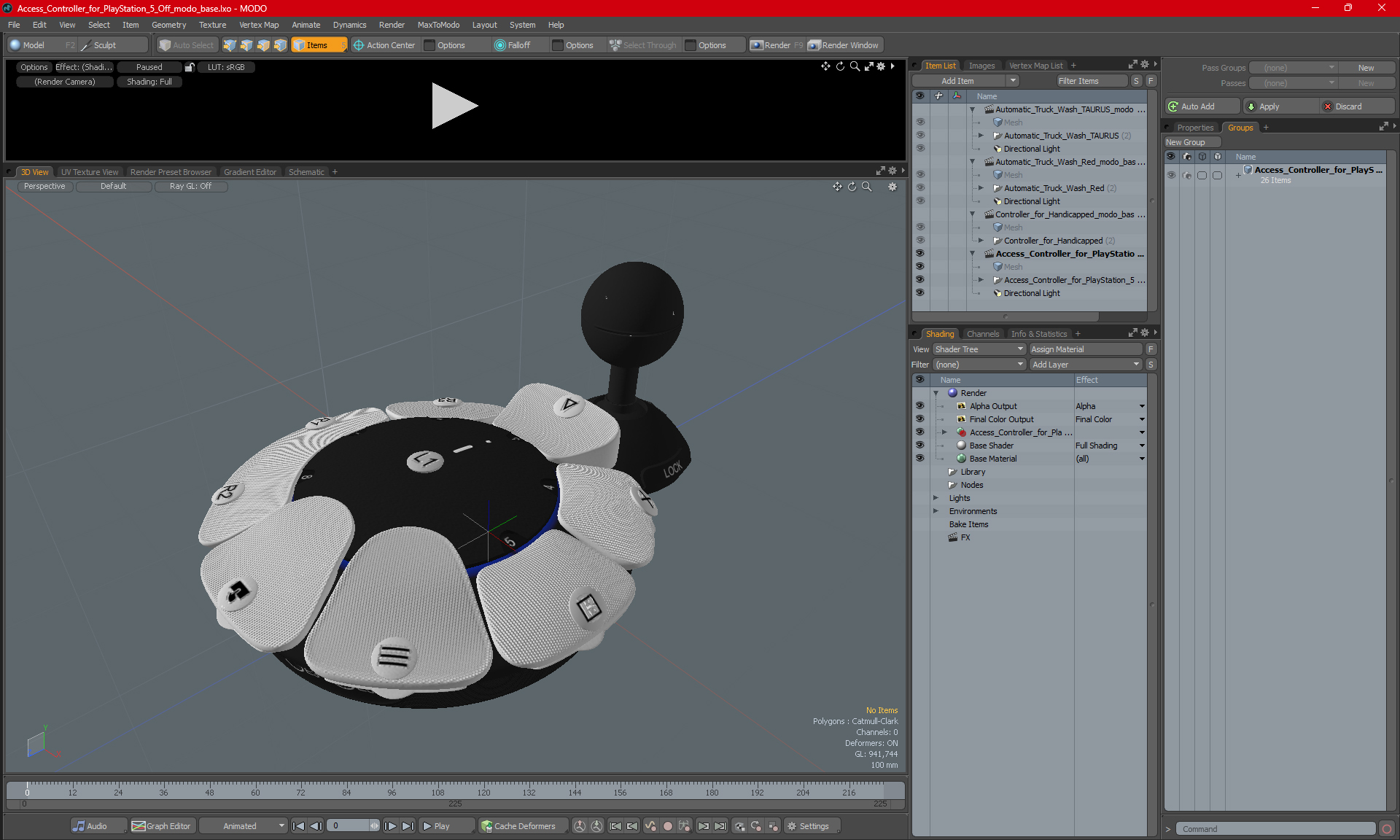Toggle visibility of Controller_for_Handicapped item

coord(919,240)
